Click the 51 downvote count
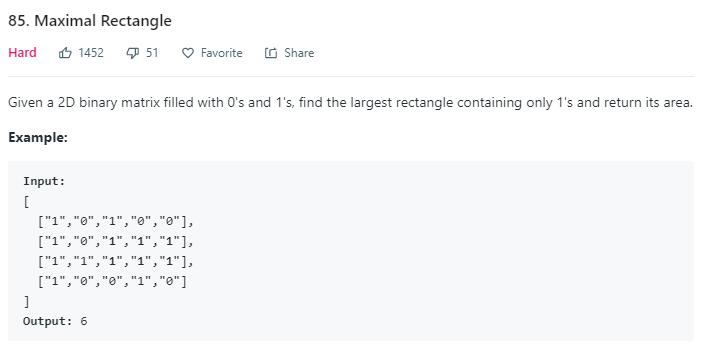The height and width of the screenshot is (361, 712). tap(152, 53)
